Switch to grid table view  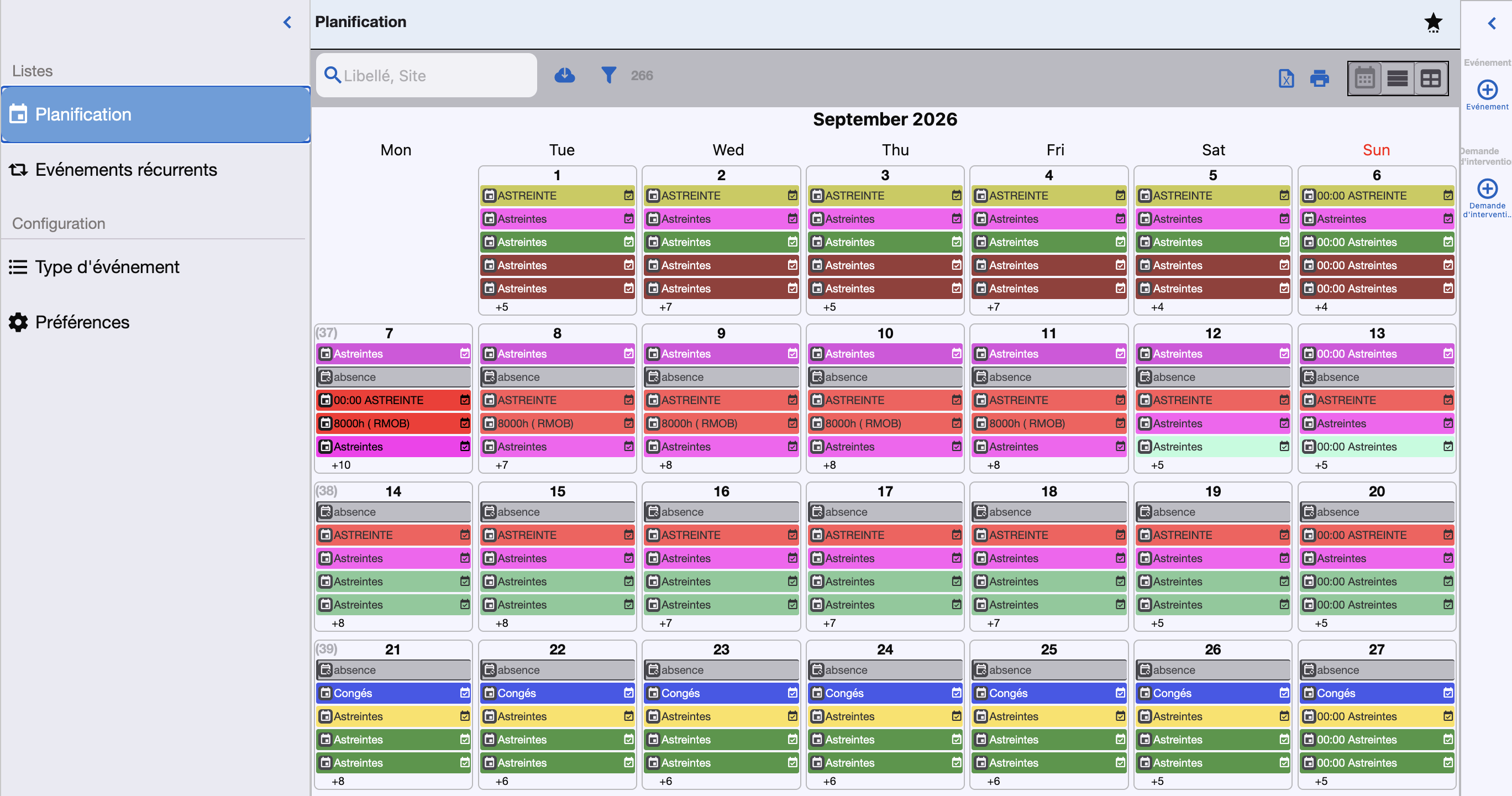coord(1430,78)
